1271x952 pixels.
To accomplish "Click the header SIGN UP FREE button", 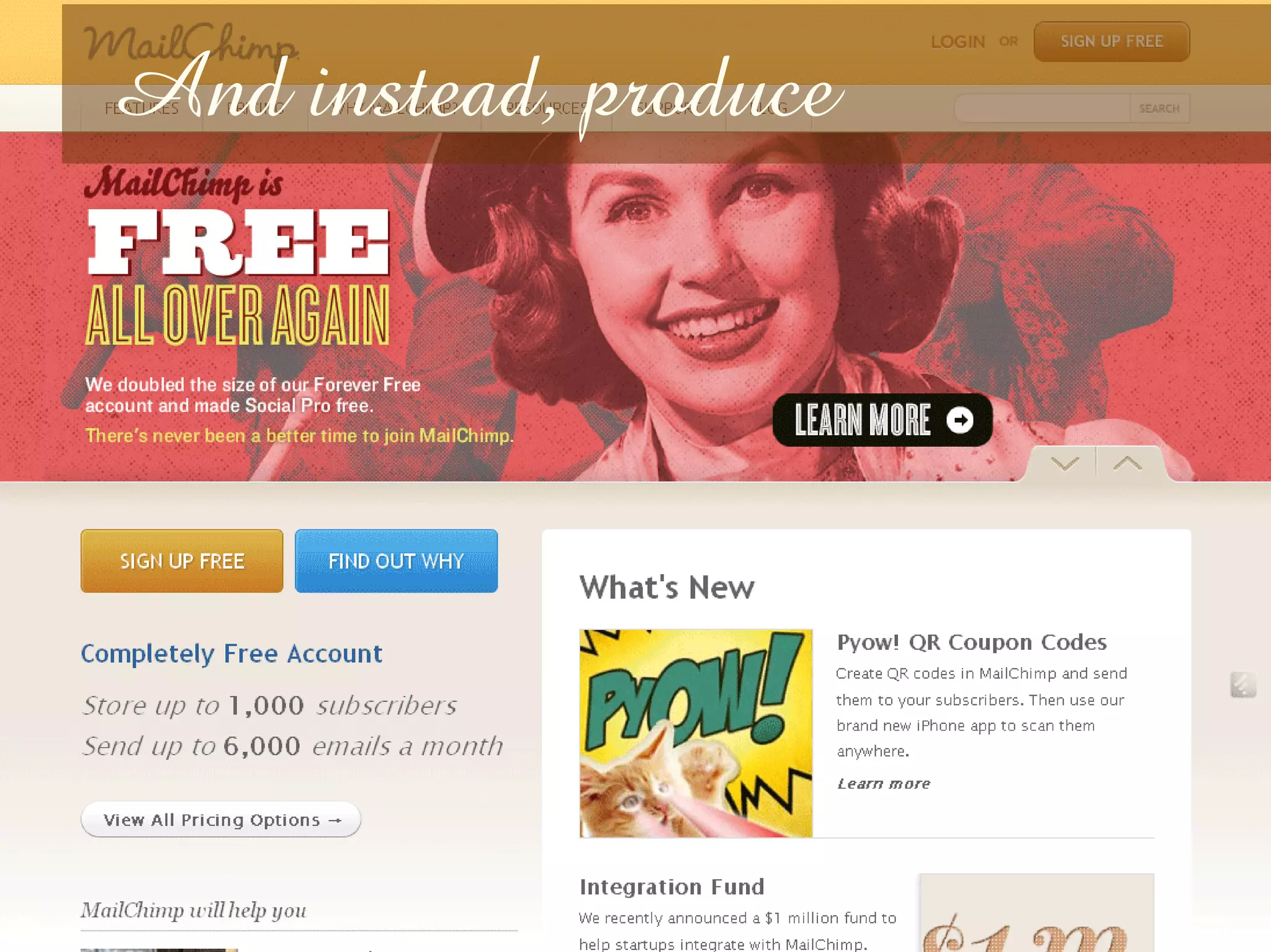I will (1112, 42).
